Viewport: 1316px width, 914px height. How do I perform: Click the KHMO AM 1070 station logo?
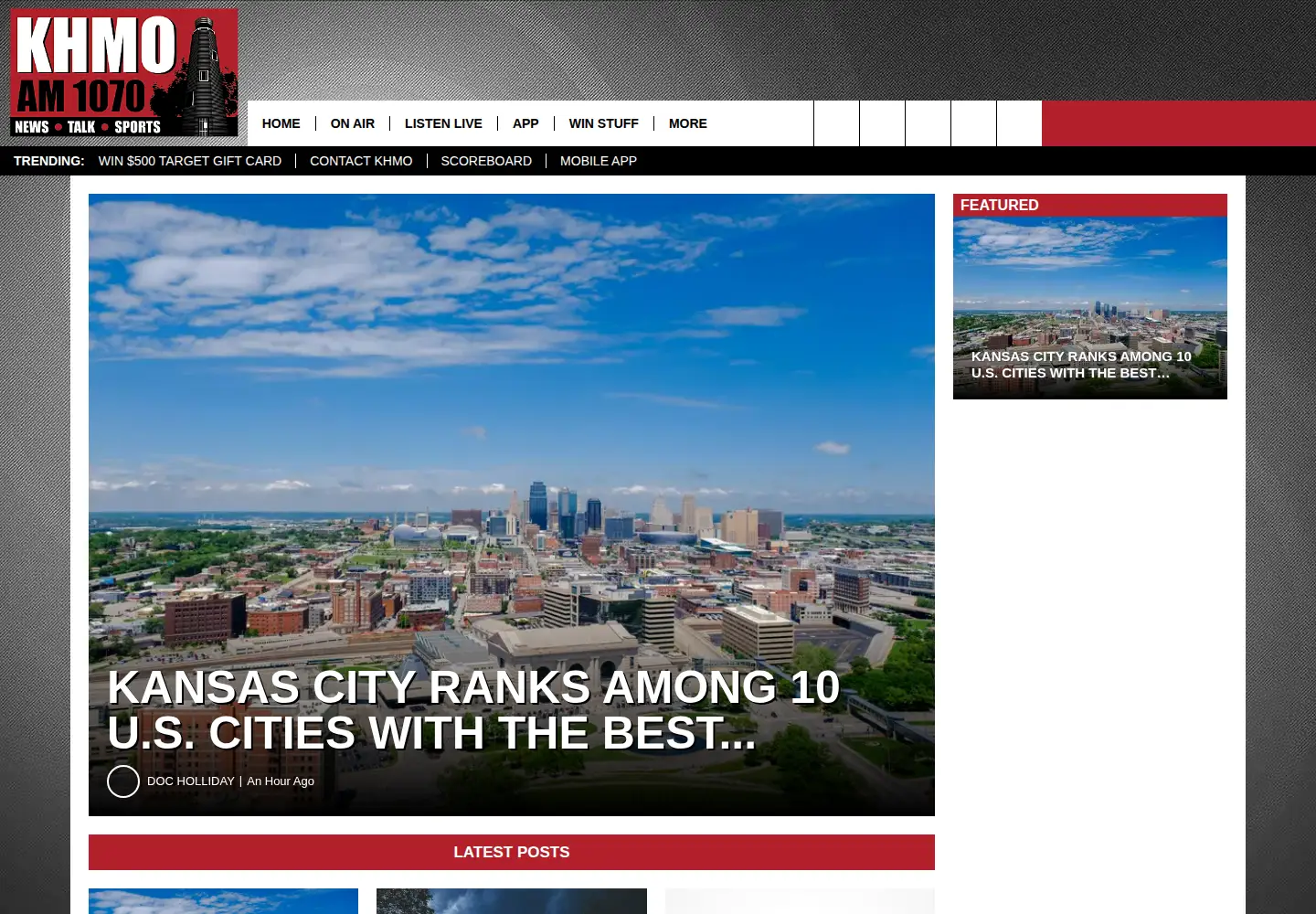(x=124, y=73)
